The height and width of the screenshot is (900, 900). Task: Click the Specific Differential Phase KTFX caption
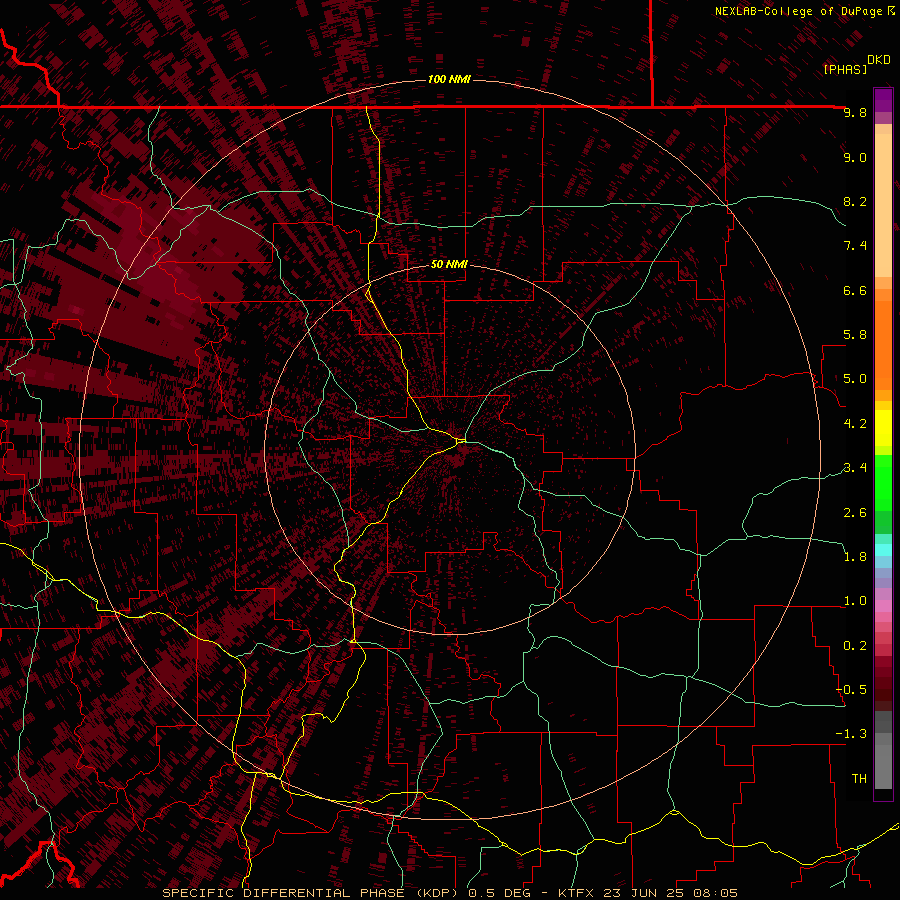click(450, 893)
